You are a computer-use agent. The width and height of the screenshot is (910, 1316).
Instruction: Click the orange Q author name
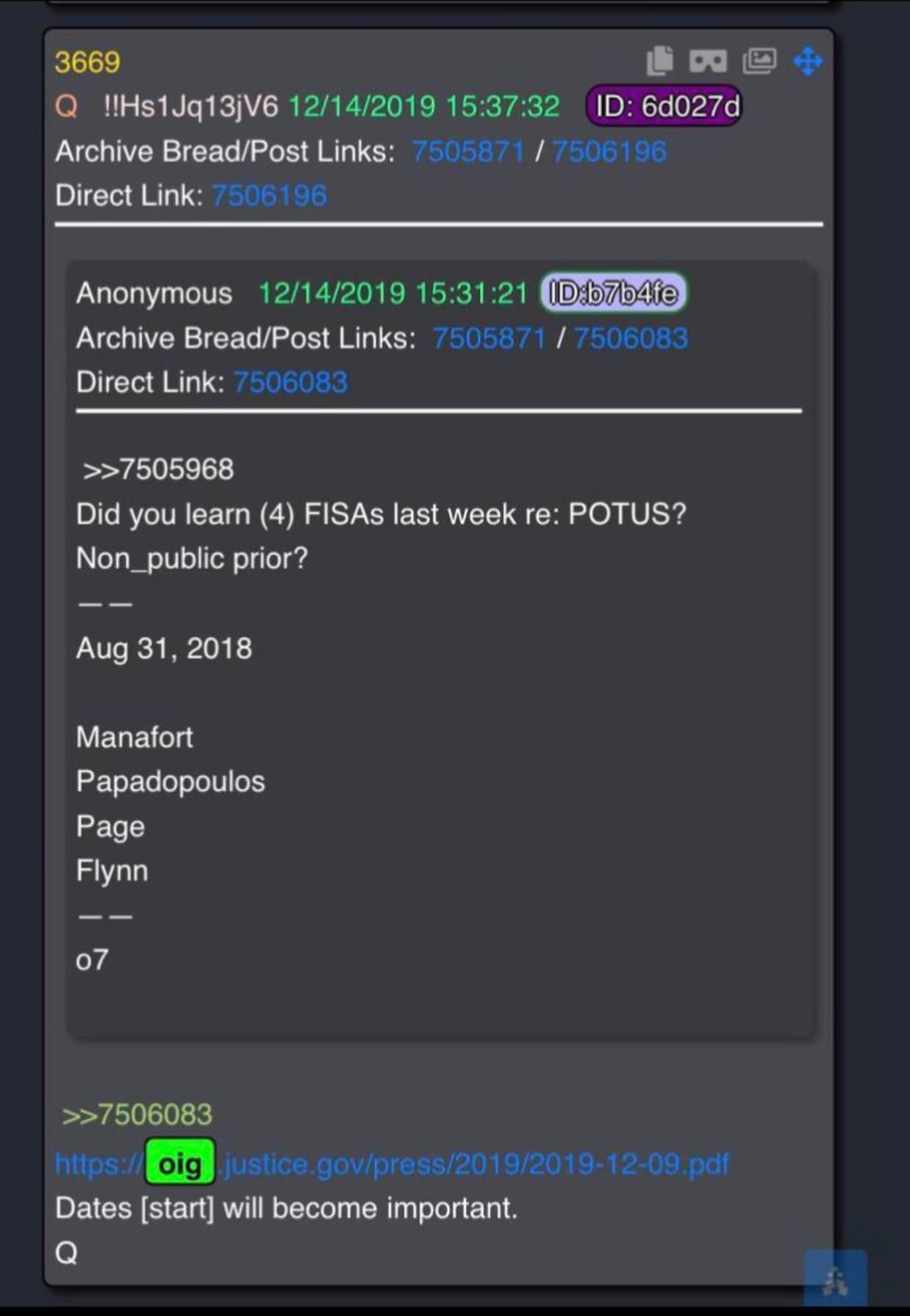[x=66, y=107]
